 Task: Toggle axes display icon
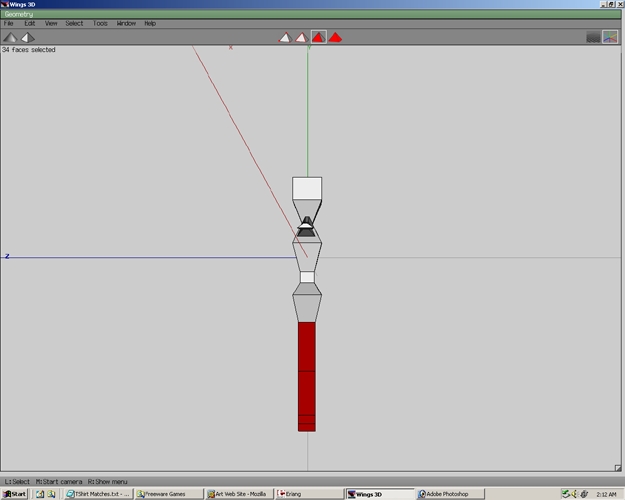(610, 37)
